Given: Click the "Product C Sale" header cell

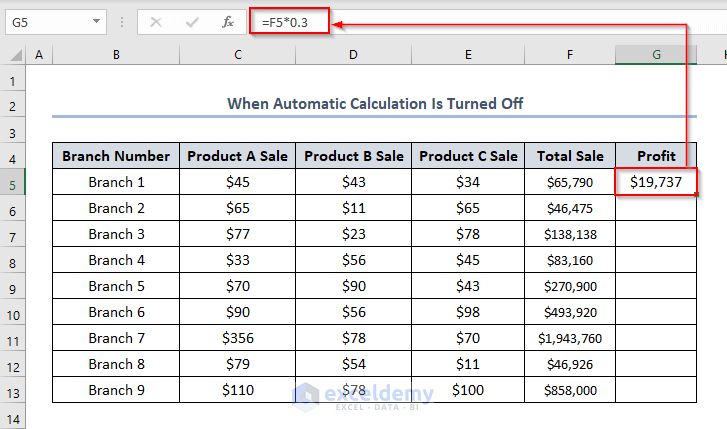Looking at the screenshot, I should click(468, 156).
